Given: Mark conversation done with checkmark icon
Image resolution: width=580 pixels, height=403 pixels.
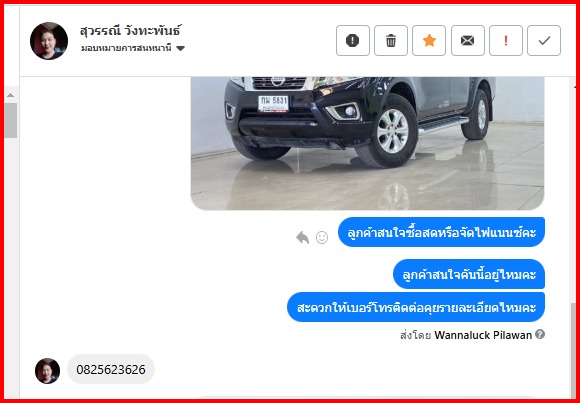Looking at the screenshot, I should click(x=544, y=40).
